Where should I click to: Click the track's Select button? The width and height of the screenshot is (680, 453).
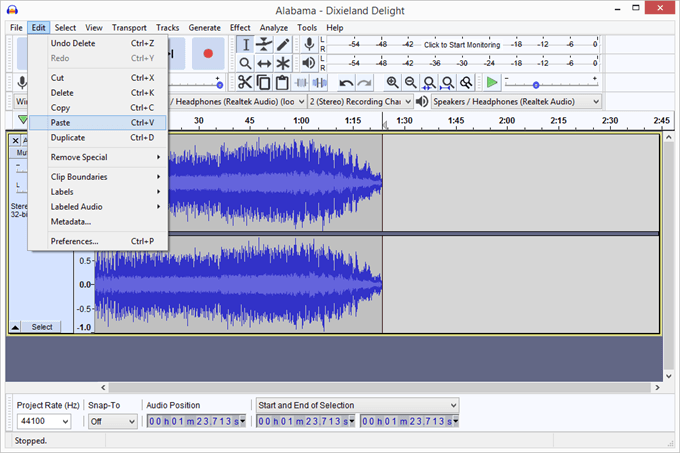(x=42, y=327)
